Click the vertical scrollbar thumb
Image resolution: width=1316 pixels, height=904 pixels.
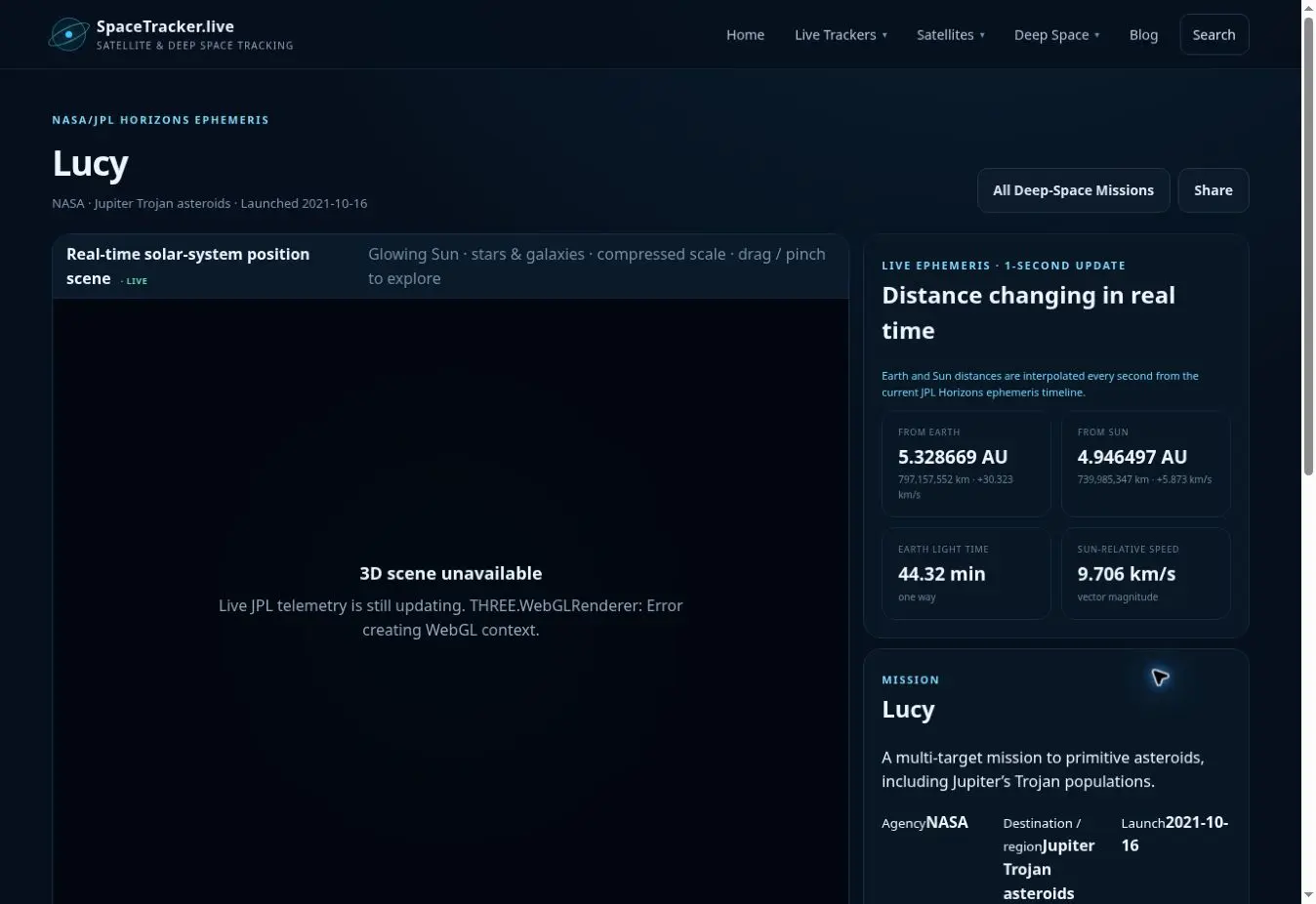click(1309, 246)
